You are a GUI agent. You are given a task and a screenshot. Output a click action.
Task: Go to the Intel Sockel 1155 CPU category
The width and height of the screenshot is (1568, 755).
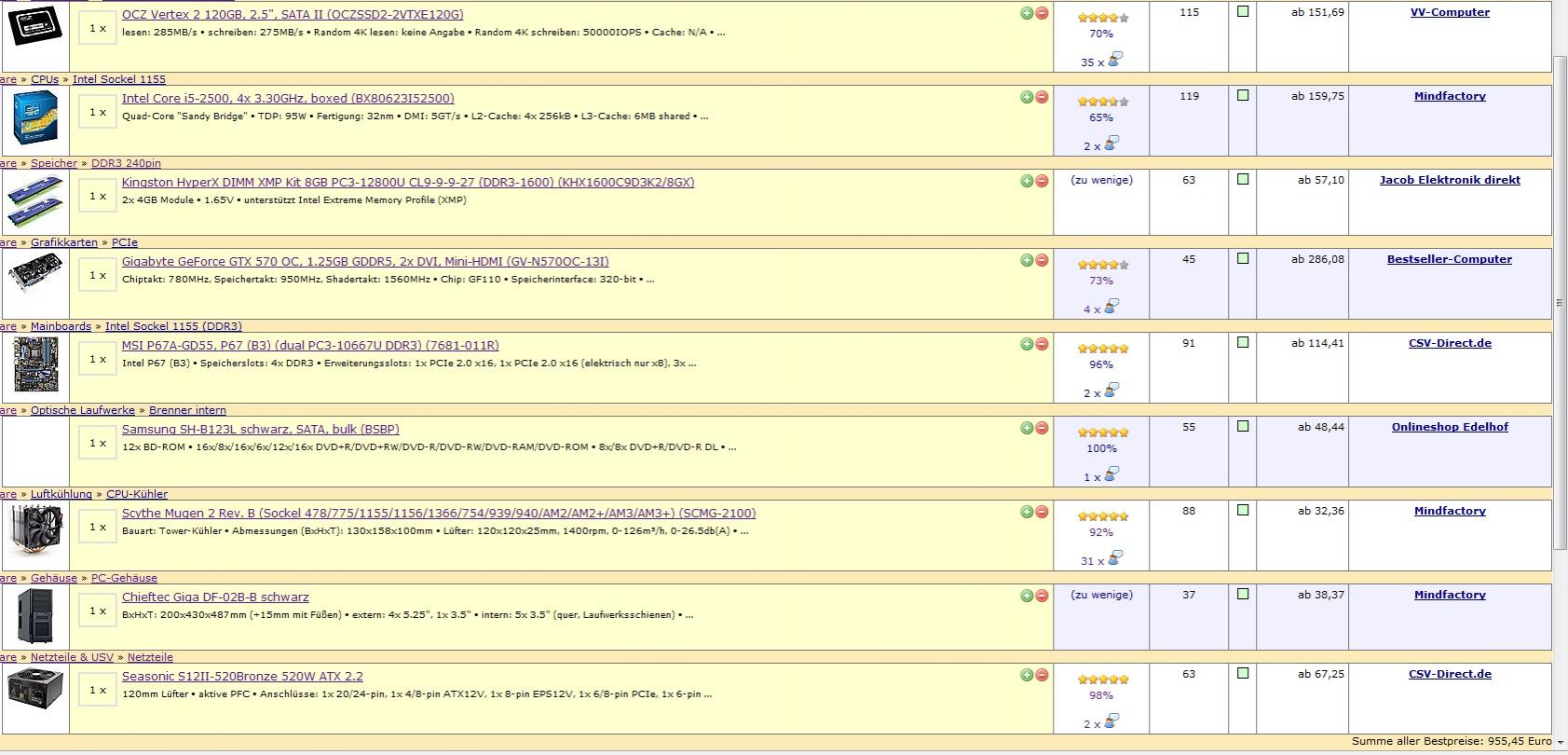(x=119, y=79)
